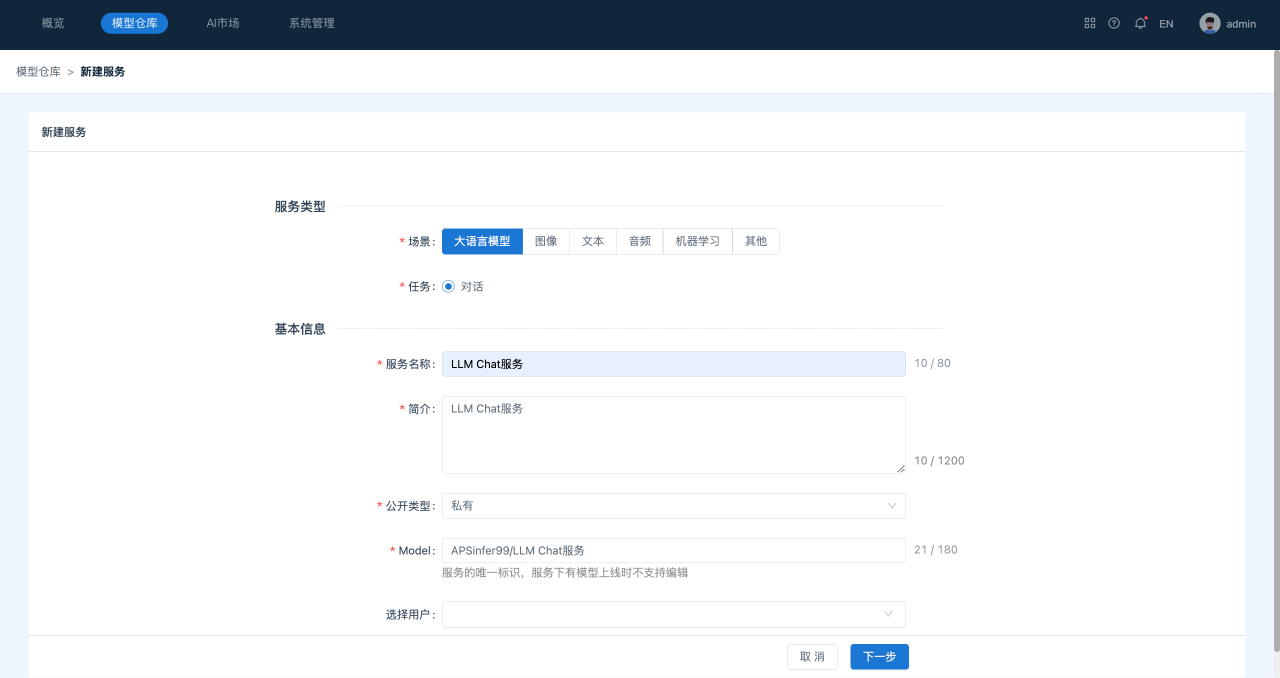
Task: Select the 大语言模型 scenario option
Action: coord(482,241)
